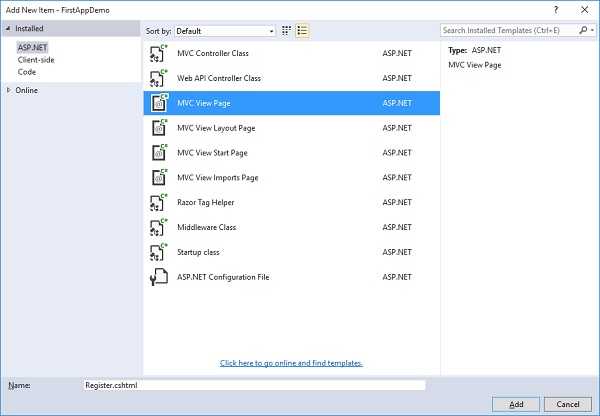The height and width of the screenshot is (416, 600).
Task: Click the ASP.NET Configuration File wrench icon
Action: tap(158, 277)
